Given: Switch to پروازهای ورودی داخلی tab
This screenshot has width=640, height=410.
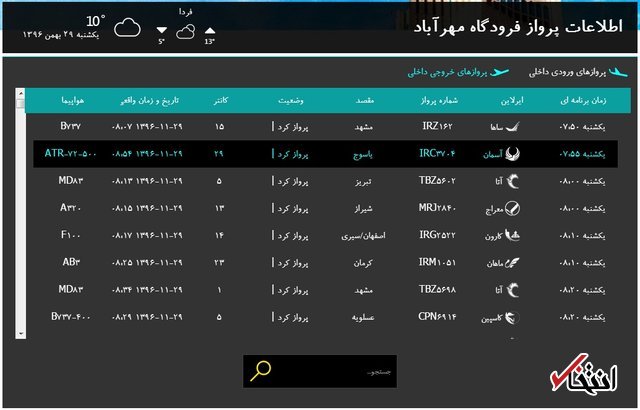Looking at the screenshot, I should (567, 73).
